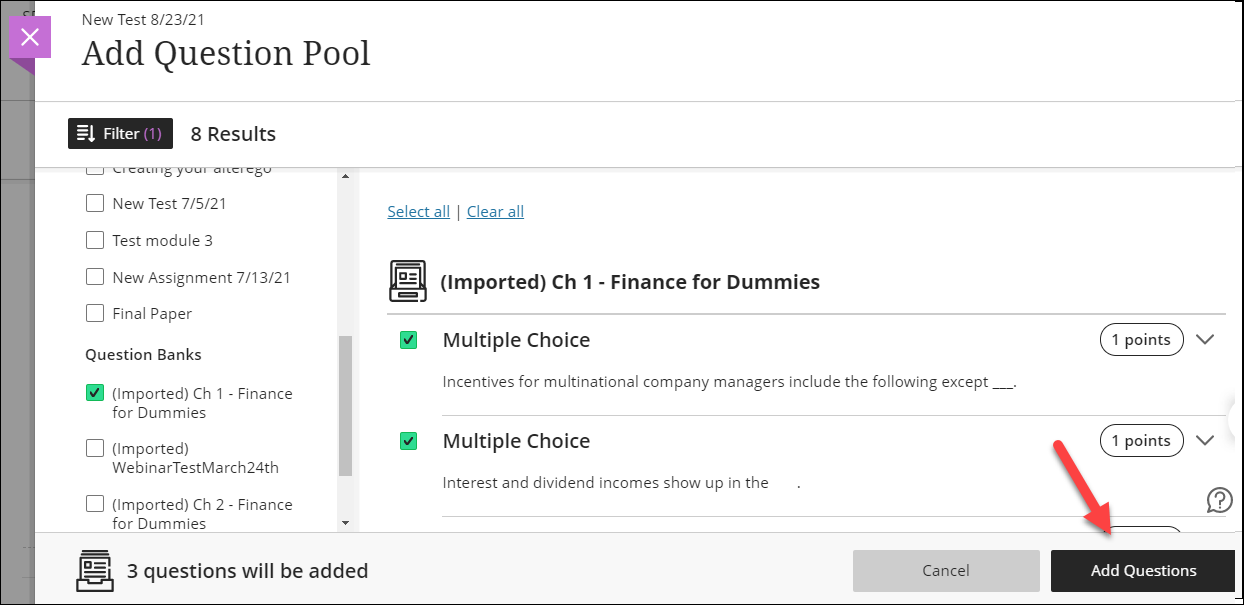Uncheck the (Imported) Ch 1 - Finance for Dummies bank
1244x605 pixels.
[x=95, y=393]
